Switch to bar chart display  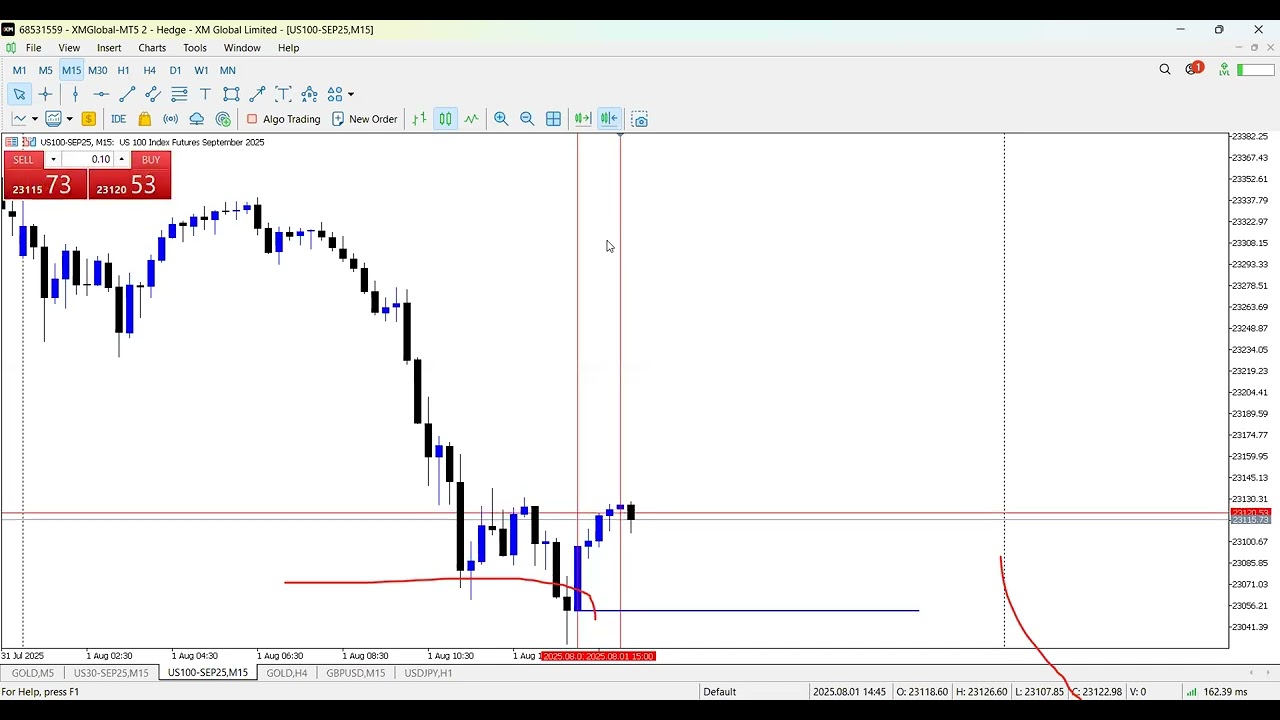coord(419,119)
